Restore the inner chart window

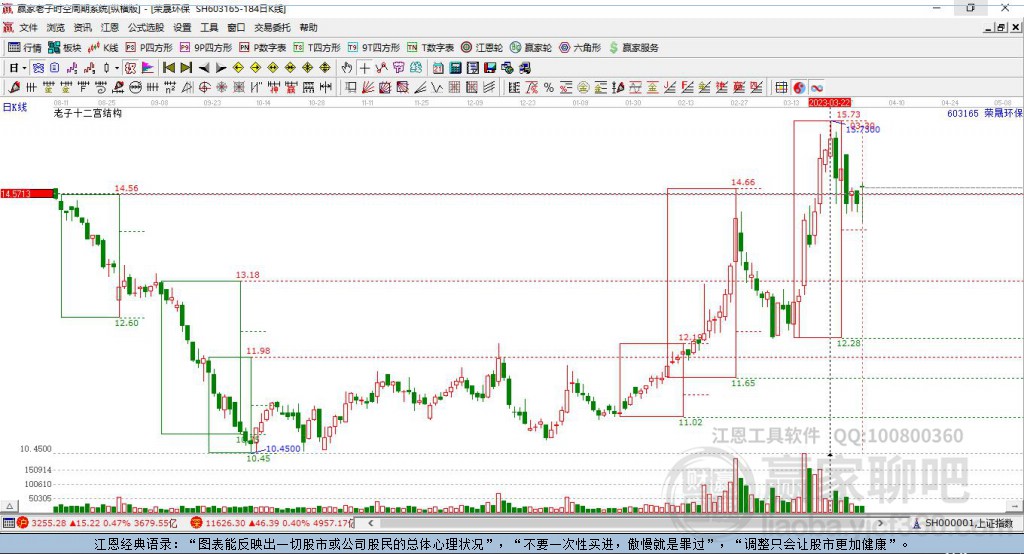(x=1001, y=27)
